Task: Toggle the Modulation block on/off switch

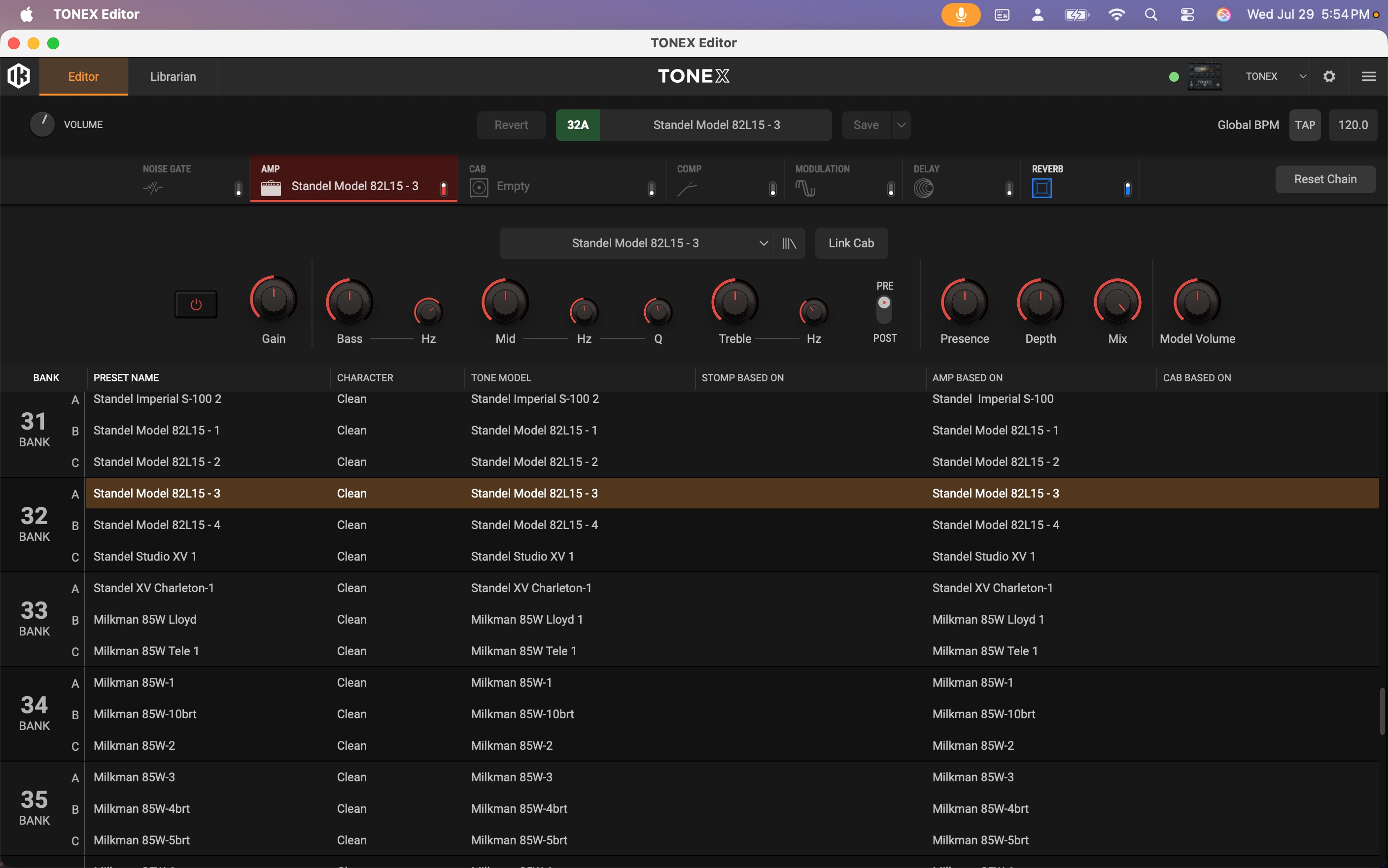Action: coord(891,189)
